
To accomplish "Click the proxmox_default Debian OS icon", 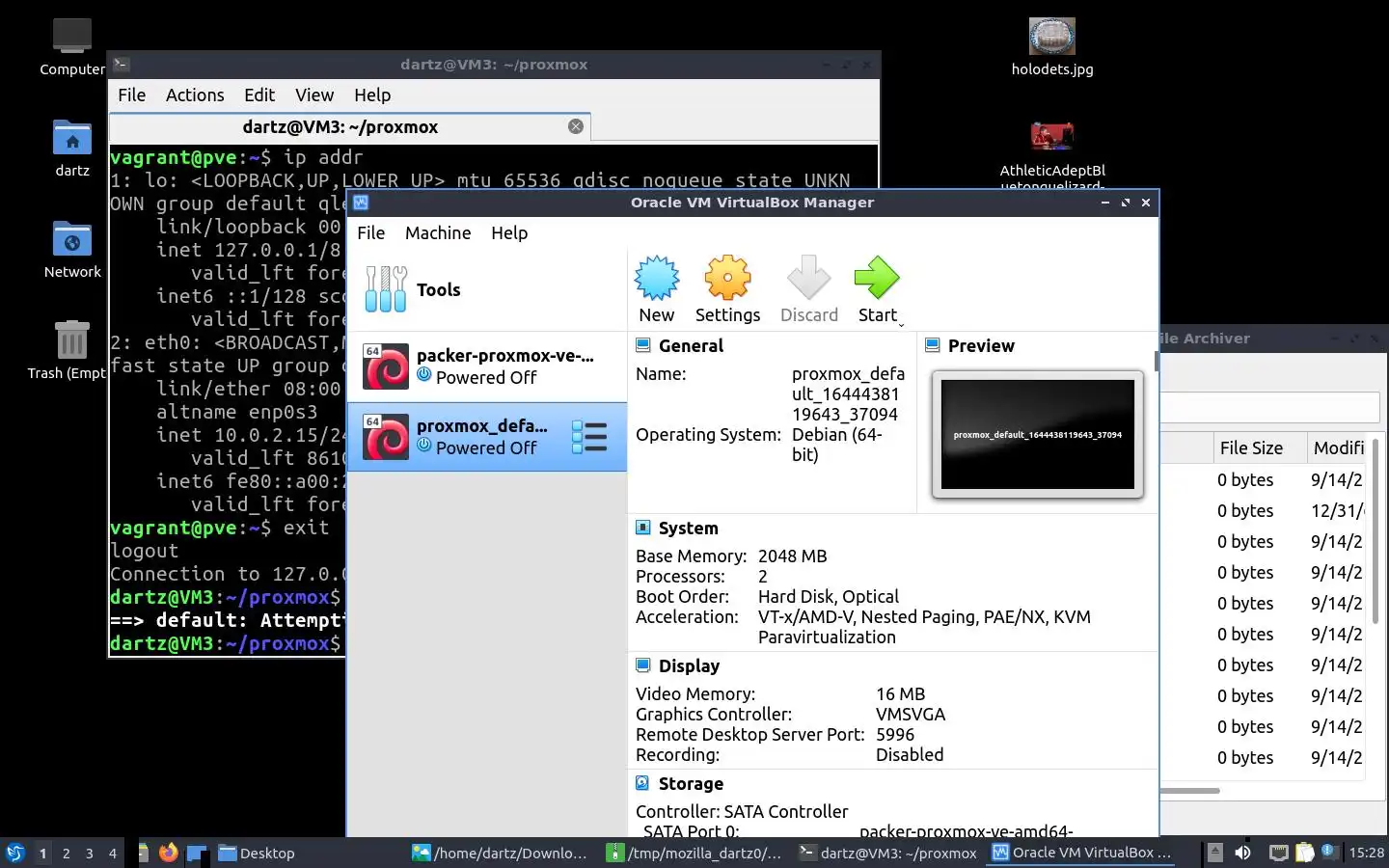I will (386, 437).
